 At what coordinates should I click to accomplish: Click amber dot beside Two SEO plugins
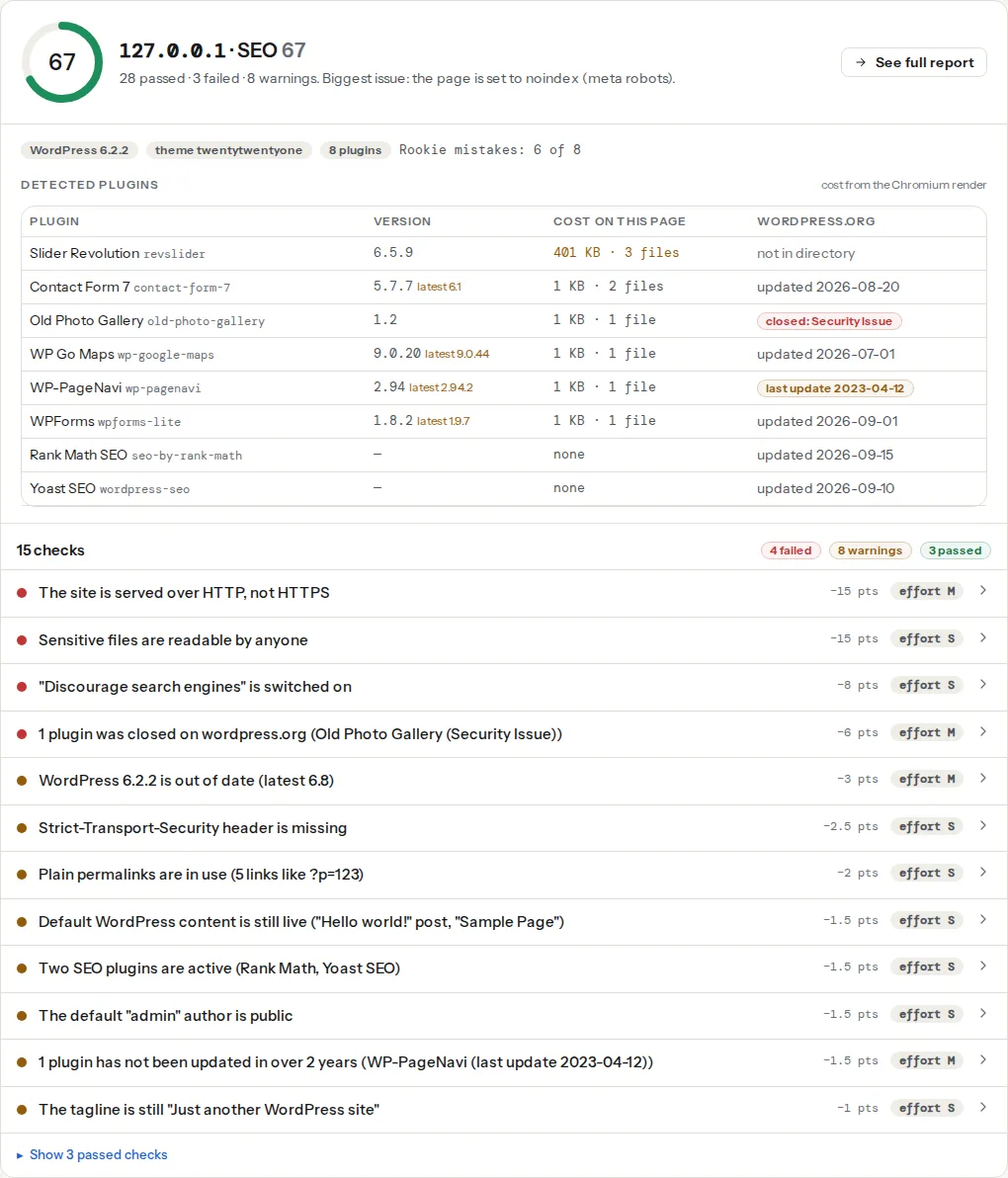tap(22, 968)
